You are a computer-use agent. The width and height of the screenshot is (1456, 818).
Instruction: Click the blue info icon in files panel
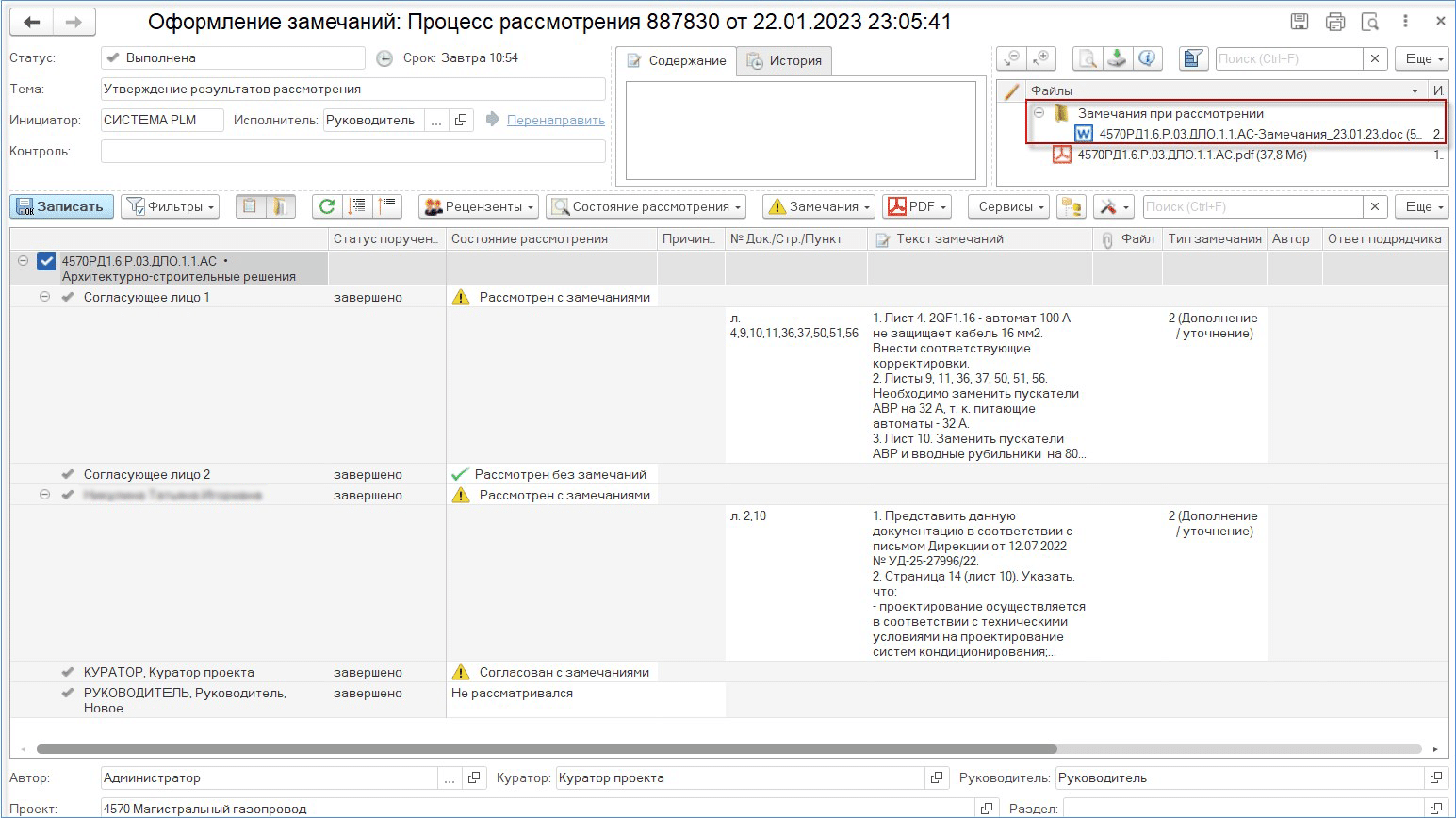point(1147,58)
